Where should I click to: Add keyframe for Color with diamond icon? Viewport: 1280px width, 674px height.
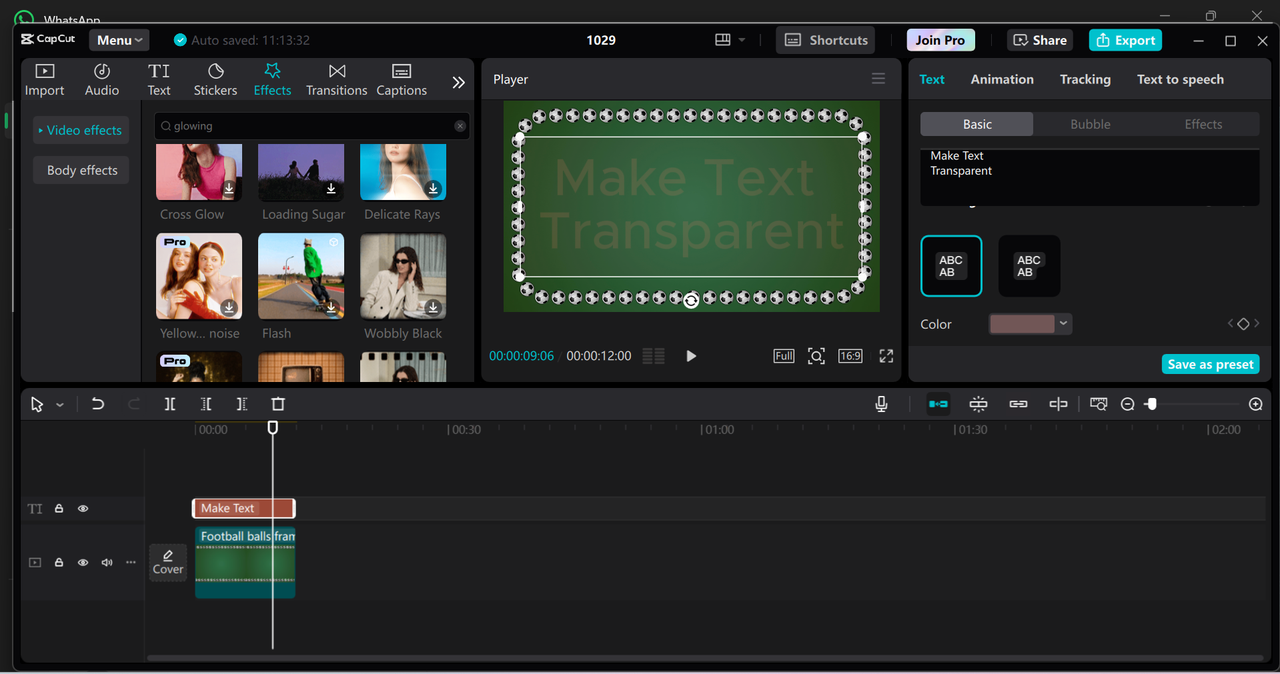(1243, 324)
